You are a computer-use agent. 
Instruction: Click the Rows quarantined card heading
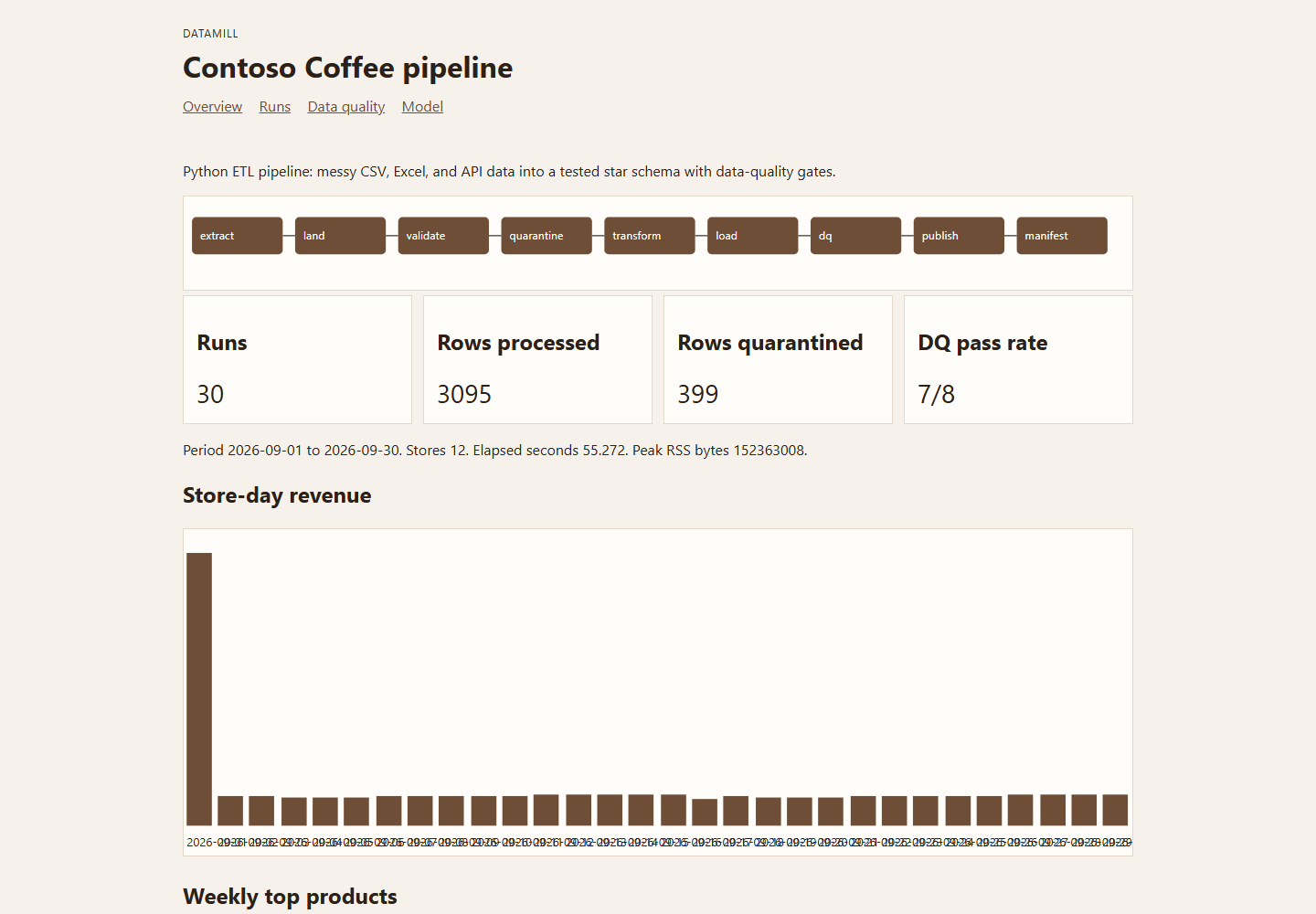770,343
